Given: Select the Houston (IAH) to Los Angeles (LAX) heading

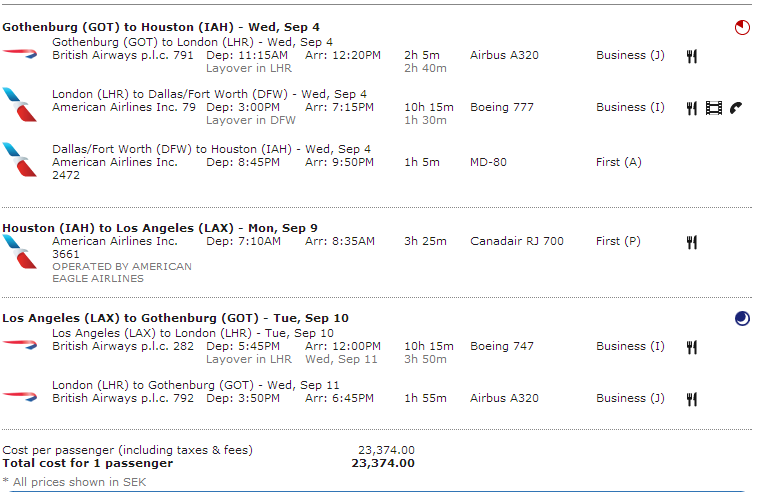Looking at the screenshot, I should [160, 228].
